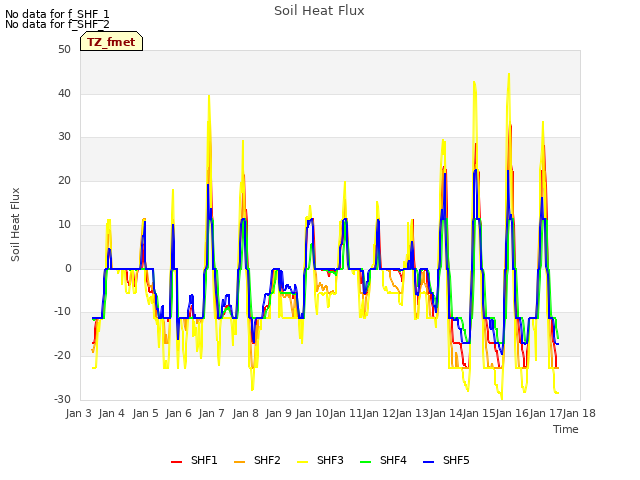This screenshot has width=640, height=480.
Task: Click the y-axis tick label 40
Action: (64, 93)
